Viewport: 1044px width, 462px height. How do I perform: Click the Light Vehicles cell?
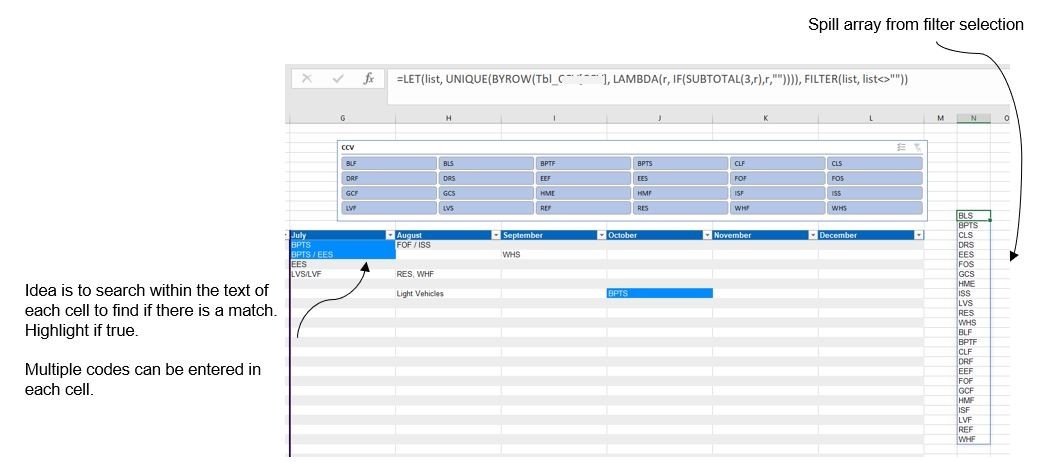448,293
